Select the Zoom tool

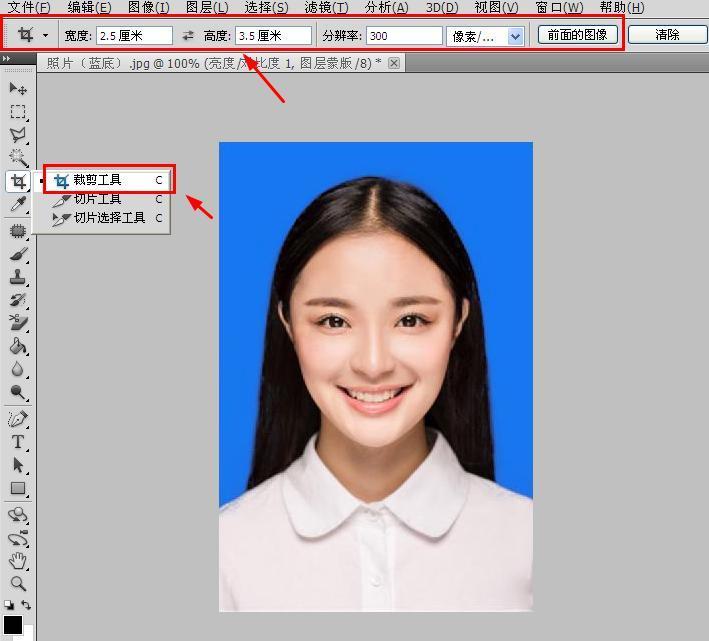(x=18, y=584)
